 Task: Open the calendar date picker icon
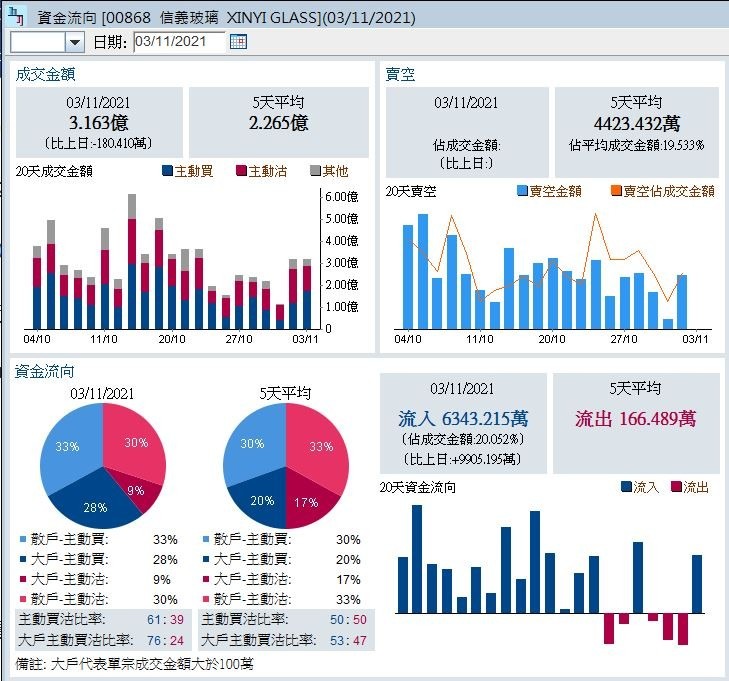click(x=238, y=41)
